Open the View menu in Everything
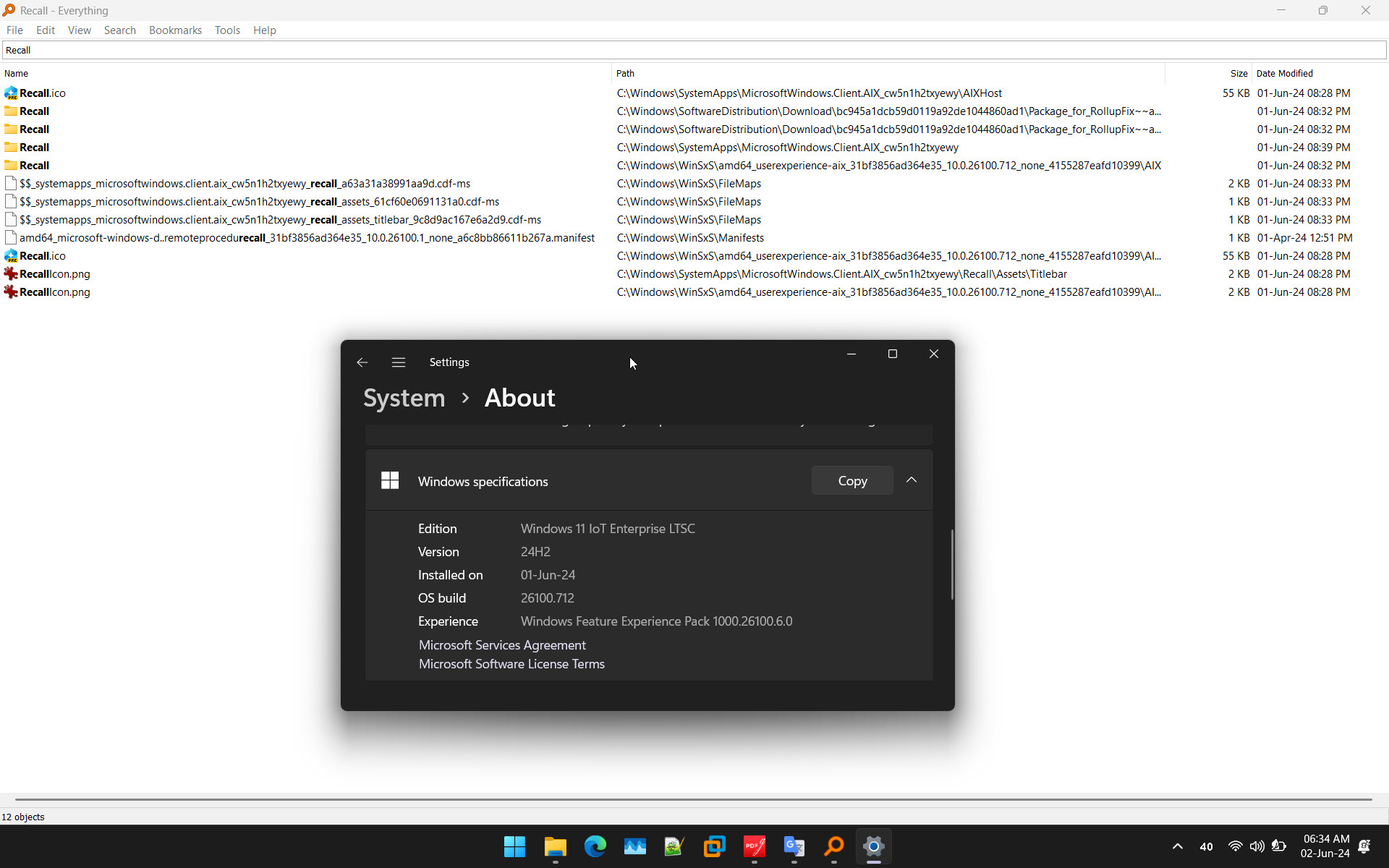This screenshot has width=1389, height=868. [x=80, y=30]
